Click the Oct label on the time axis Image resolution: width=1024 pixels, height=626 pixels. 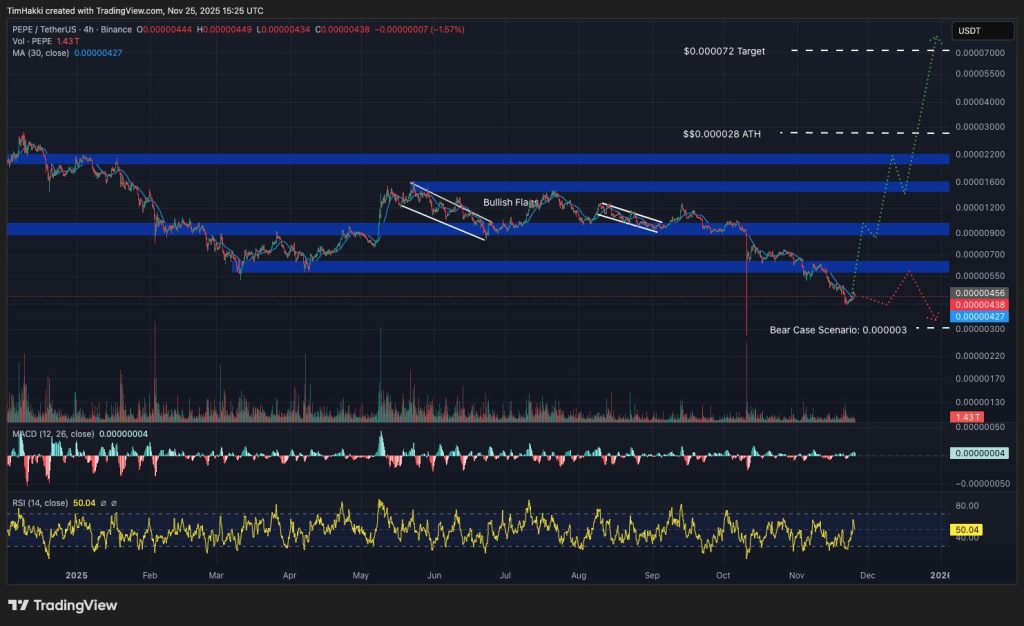pos(724,576)
